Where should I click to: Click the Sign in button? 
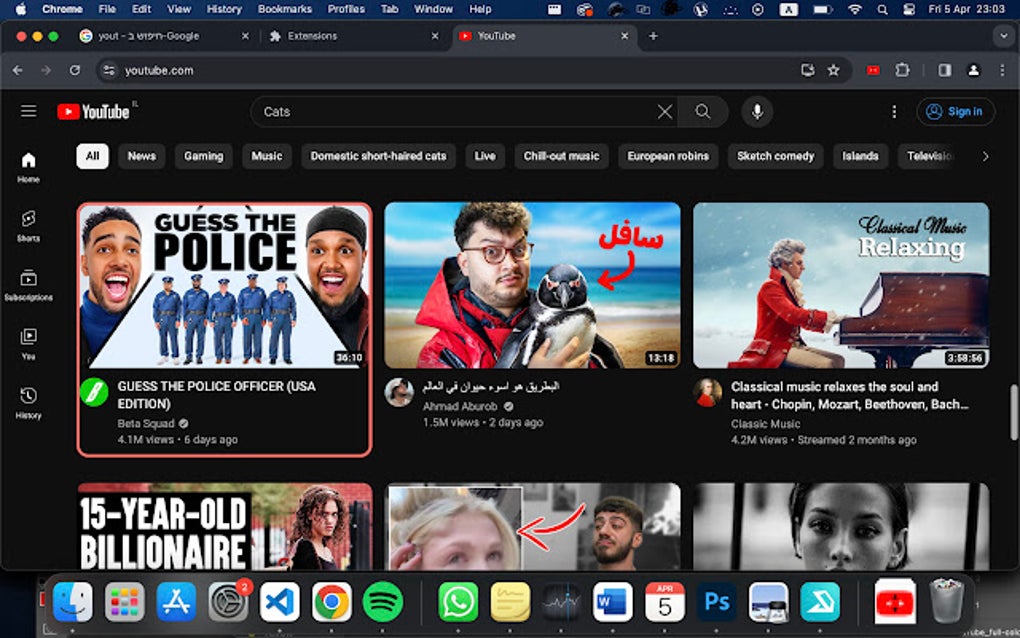956,112
